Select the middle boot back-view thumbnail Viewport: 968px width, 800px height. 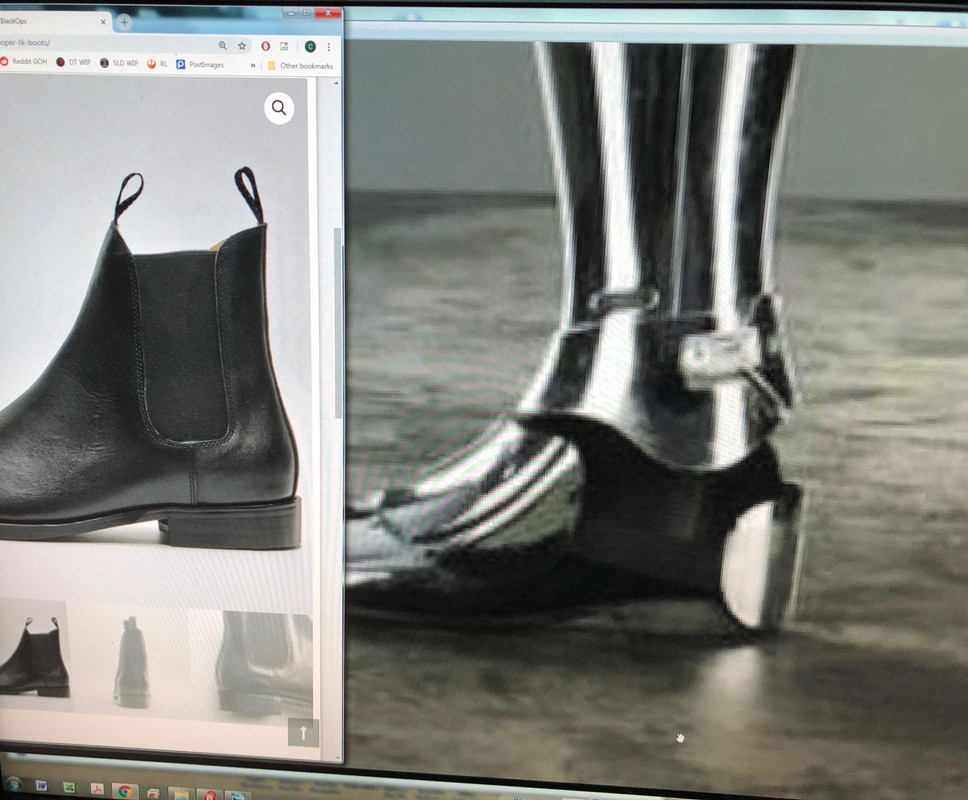132,662
